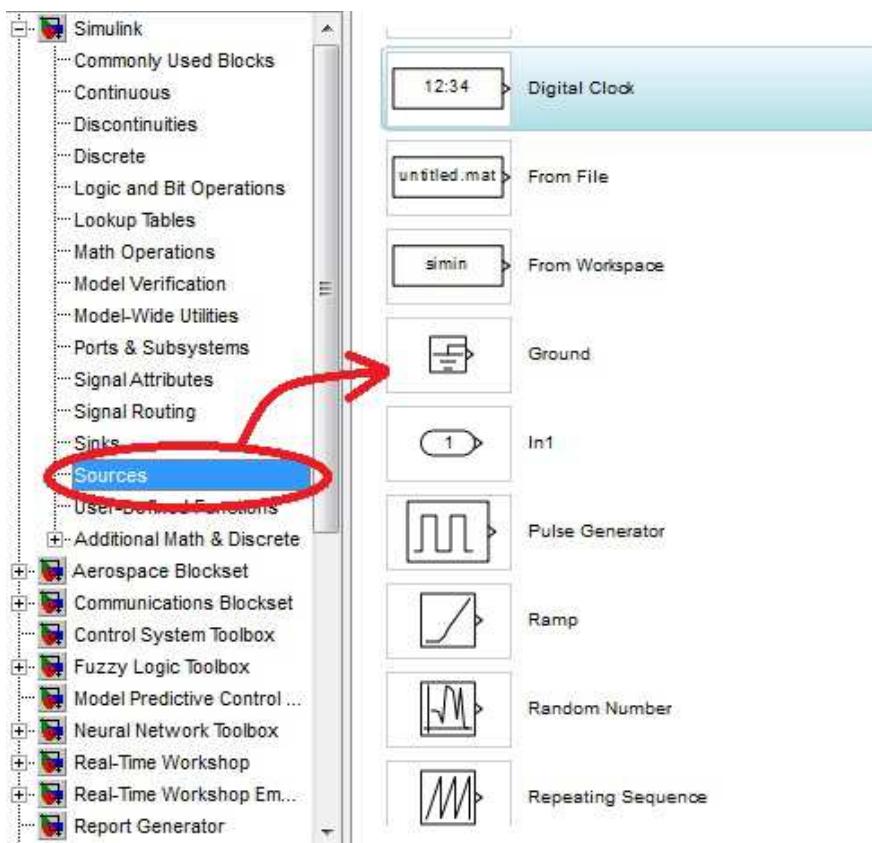Select the From File block icon
Image resolution: width=872 pixels, height=843 pixels.
(x=451, y=177)
